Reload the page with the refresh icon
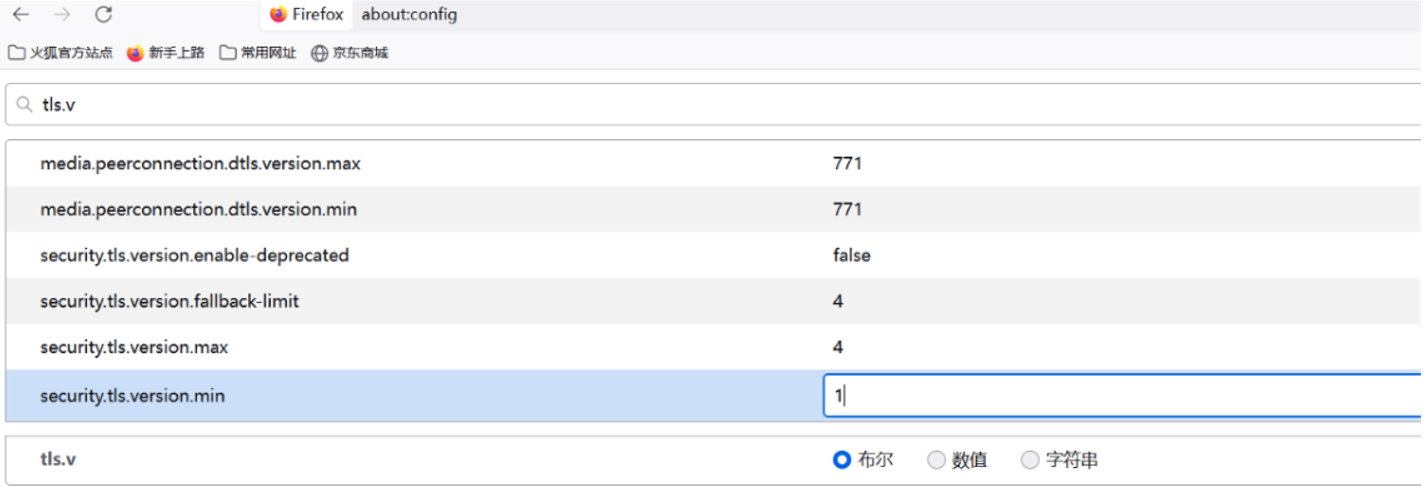The image size is (1426, 497). (103, 15)
